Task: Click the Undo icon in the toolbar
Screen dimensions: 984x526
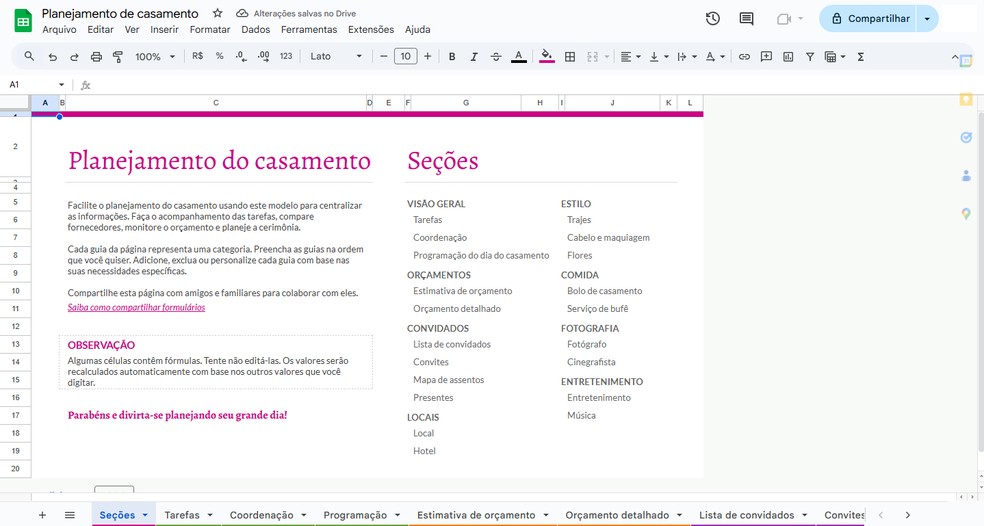Action: (x=52, y=57)
